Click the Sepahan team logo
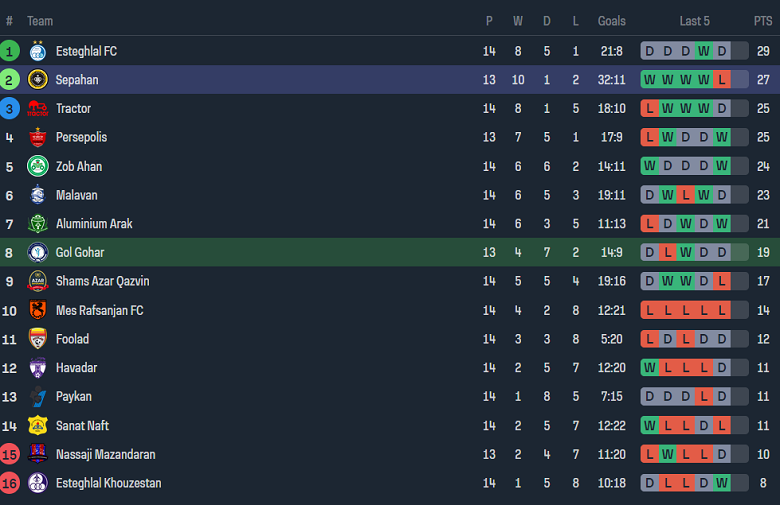The height and width of the screenshot is (505, 780). [x=38, y=80]
